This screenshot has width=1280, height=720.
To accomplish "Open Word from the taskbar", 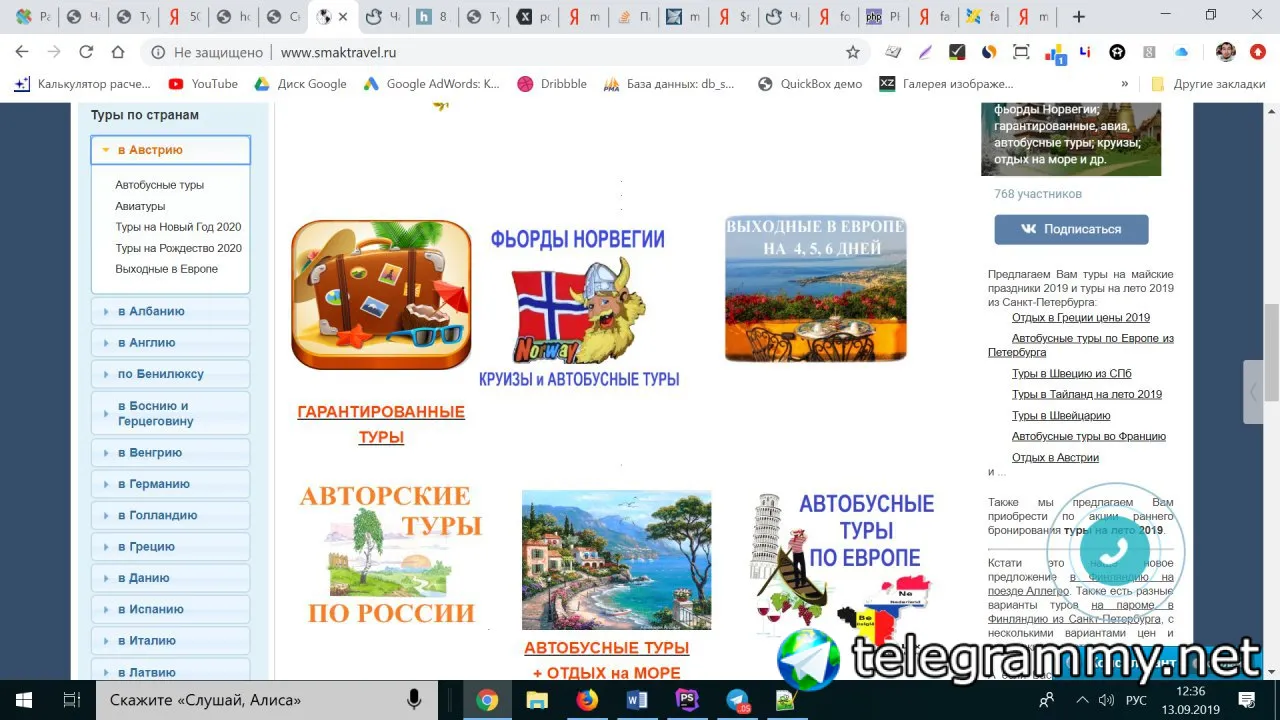I will pos(637,700).
